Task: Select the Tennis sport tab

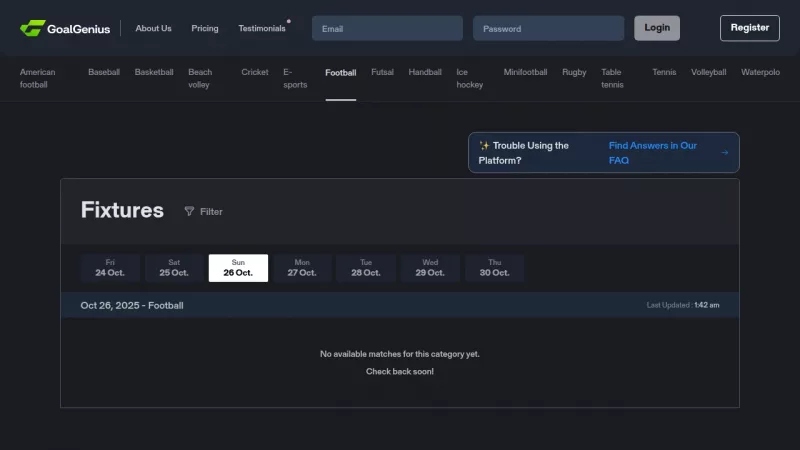Action: 664,72
